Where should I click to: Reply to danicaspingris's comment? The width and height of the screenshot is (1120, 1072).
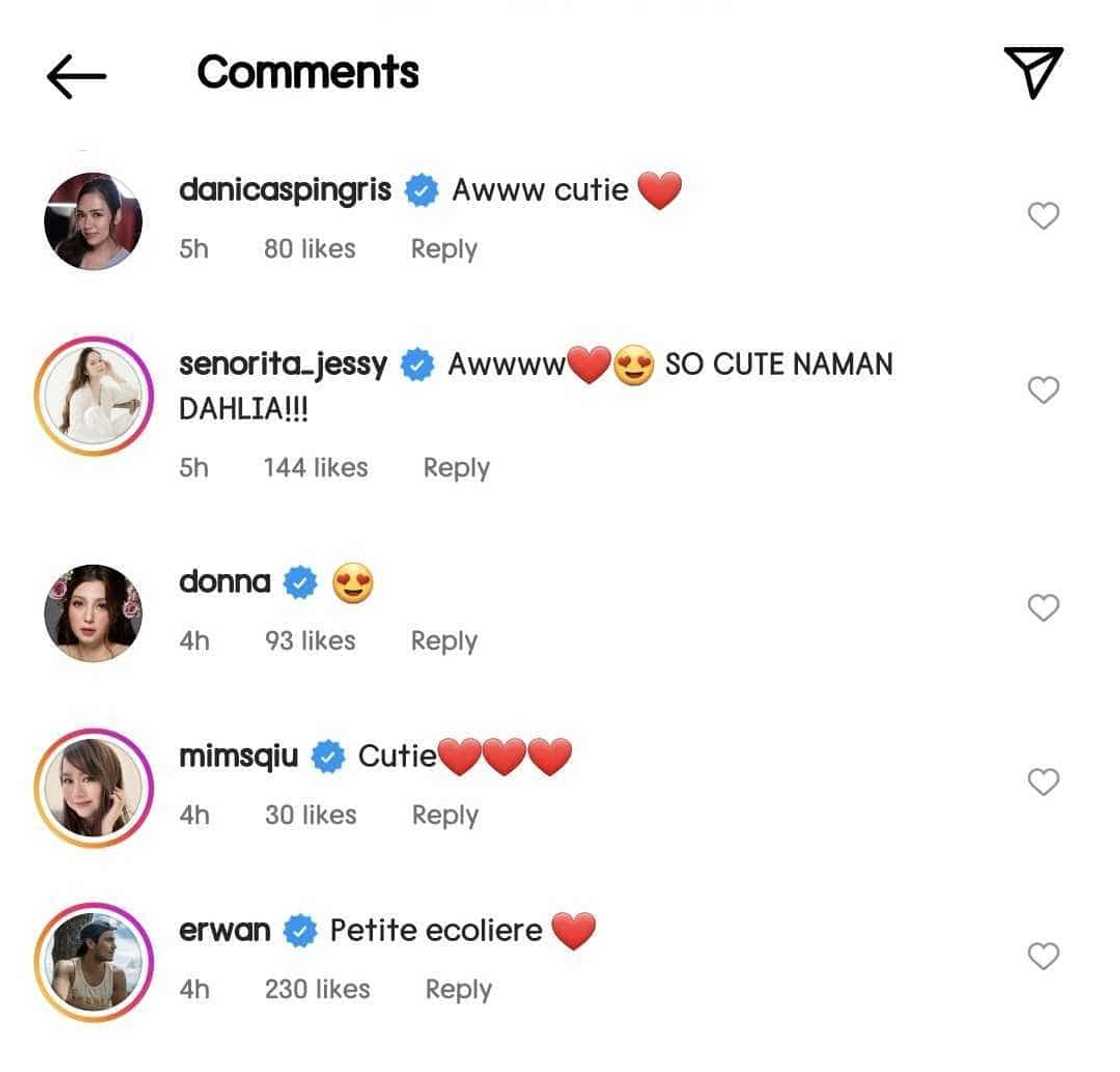click(x=444, y=249)
